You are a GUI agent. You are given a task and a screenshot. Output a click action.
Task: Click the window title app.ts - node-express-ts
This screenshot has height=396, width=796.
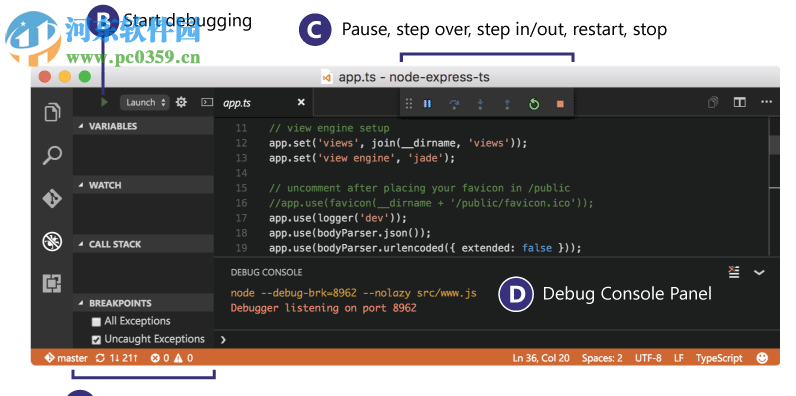[414, 77]
